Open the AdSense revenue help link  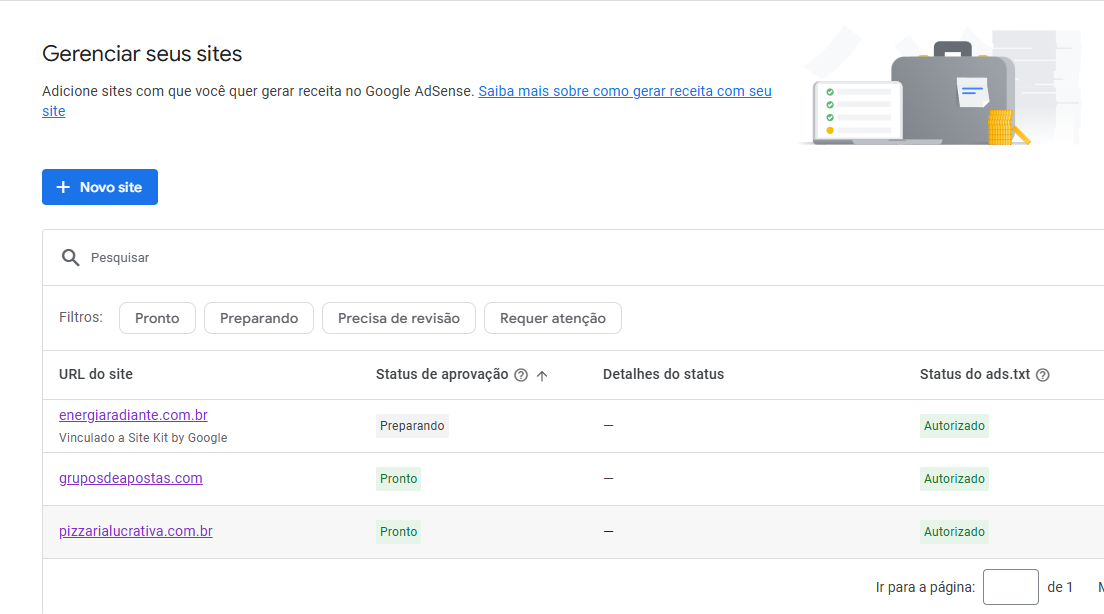[625, 92]
